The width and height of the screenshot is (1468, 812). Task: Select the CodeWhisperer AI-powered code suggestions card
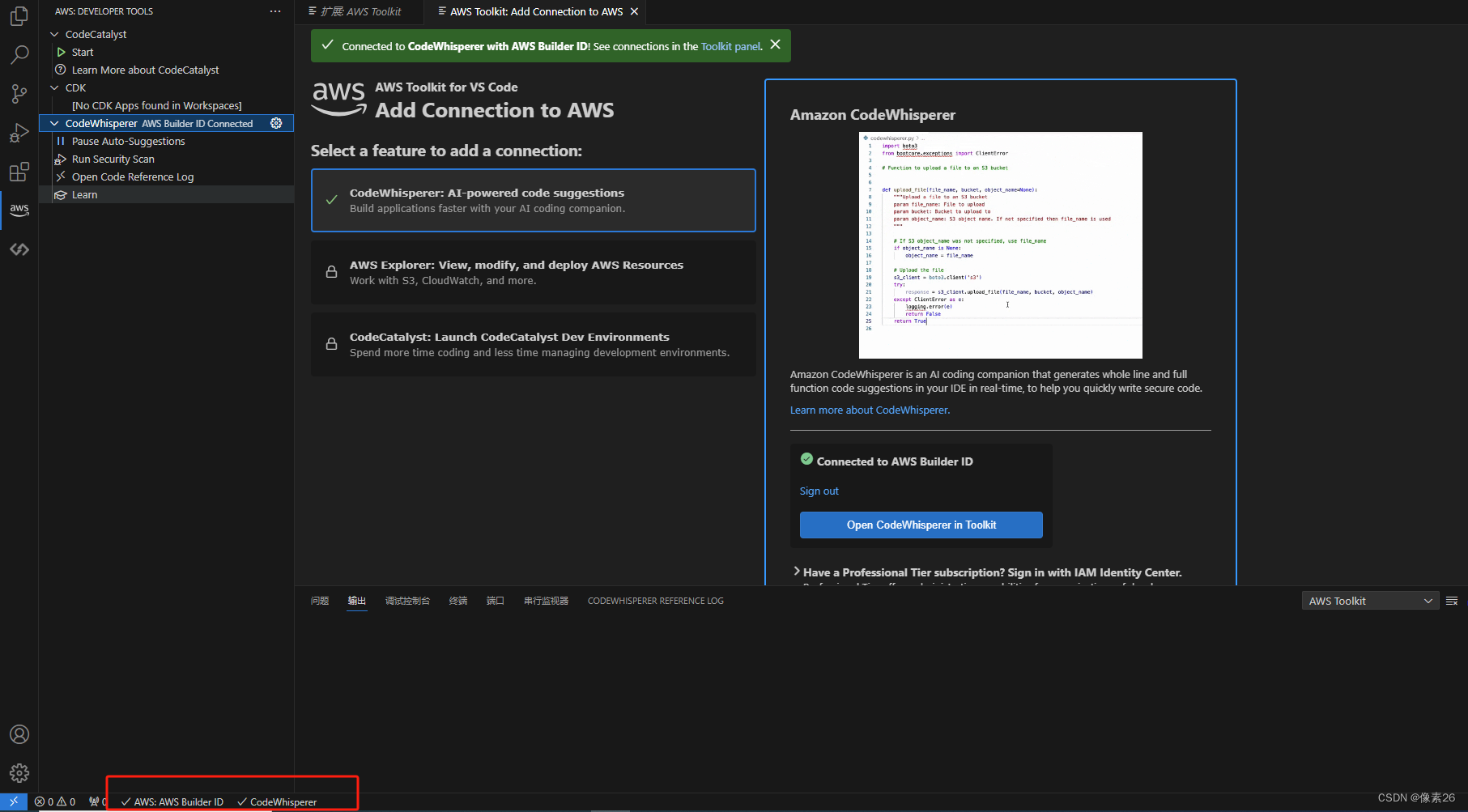click(534, 200)
